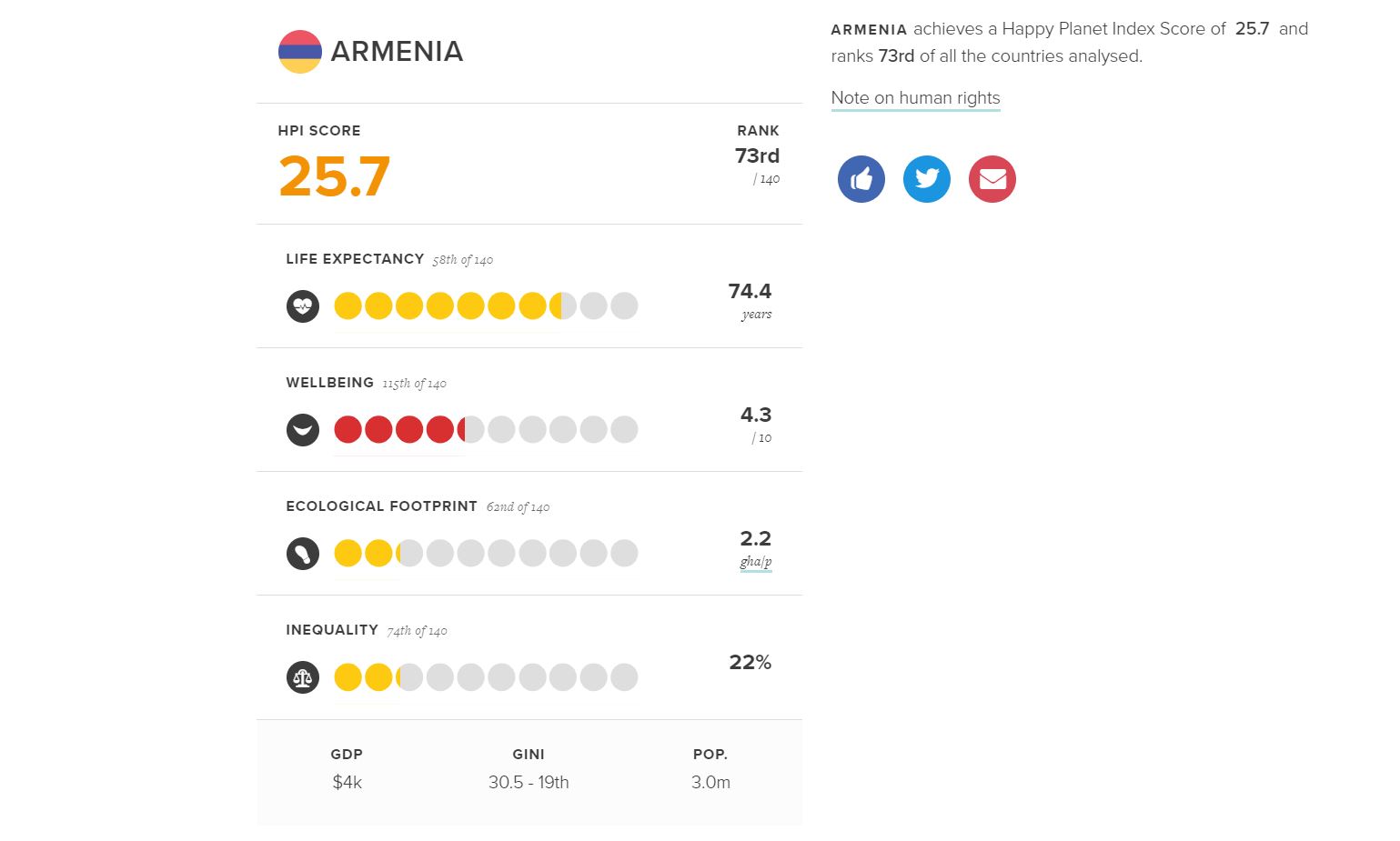The image size is (1400, 841).
Task: Click the GDP $4k value
Action: [x=347, y=782]
